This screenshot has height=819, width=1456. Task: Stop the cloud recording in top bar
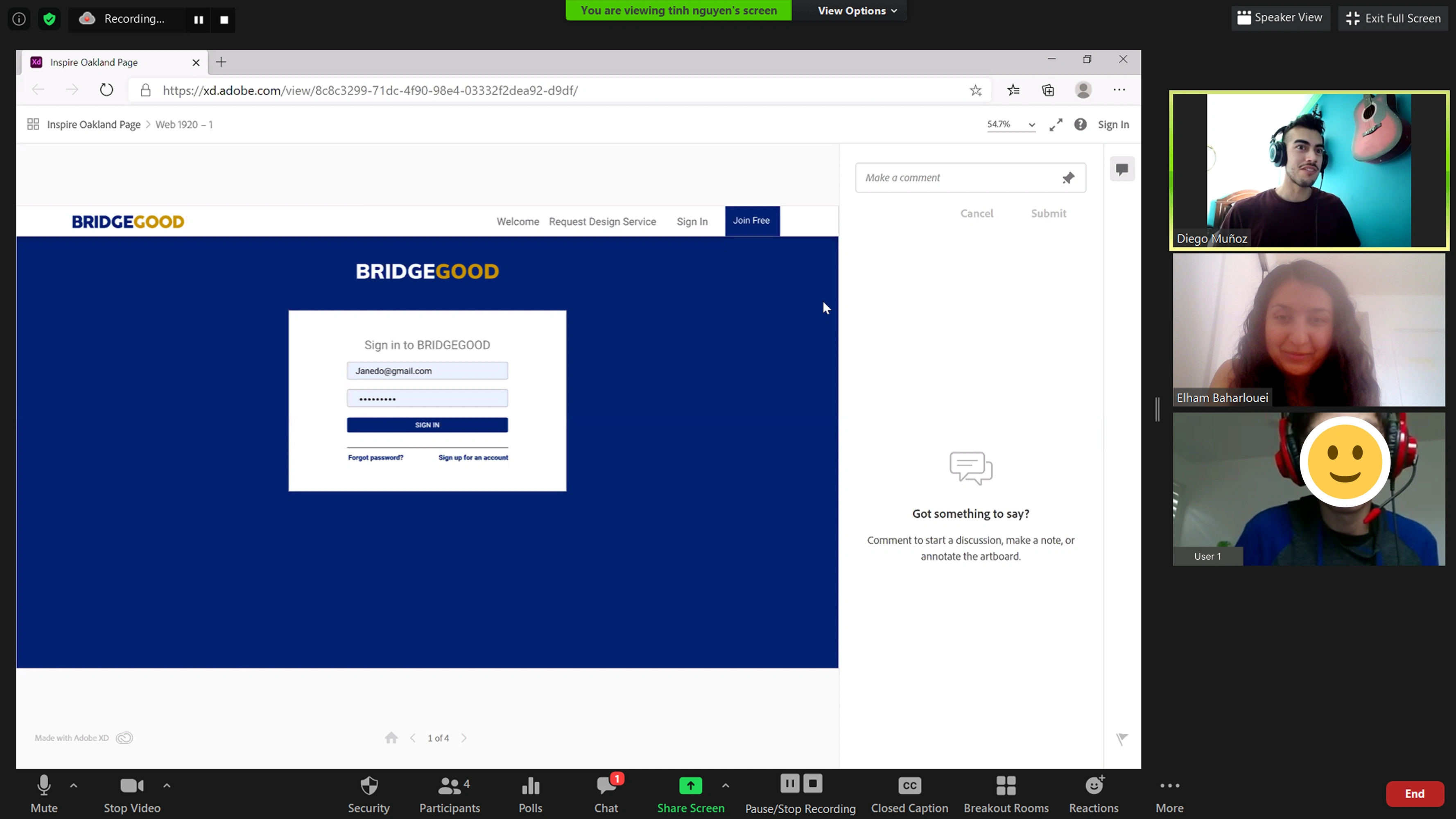click(224, 20)
